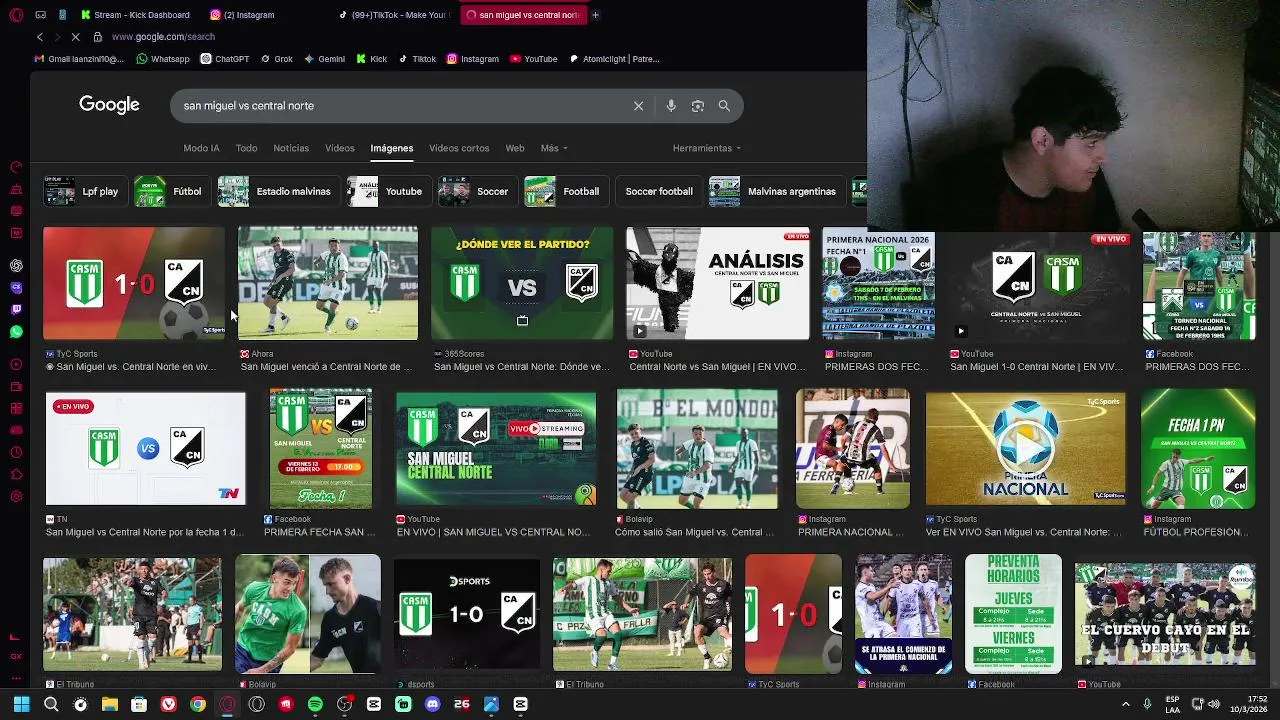Select the Todo search tab
The width and height of the screenshot is (1280, 720).
(x=246, y=148)
